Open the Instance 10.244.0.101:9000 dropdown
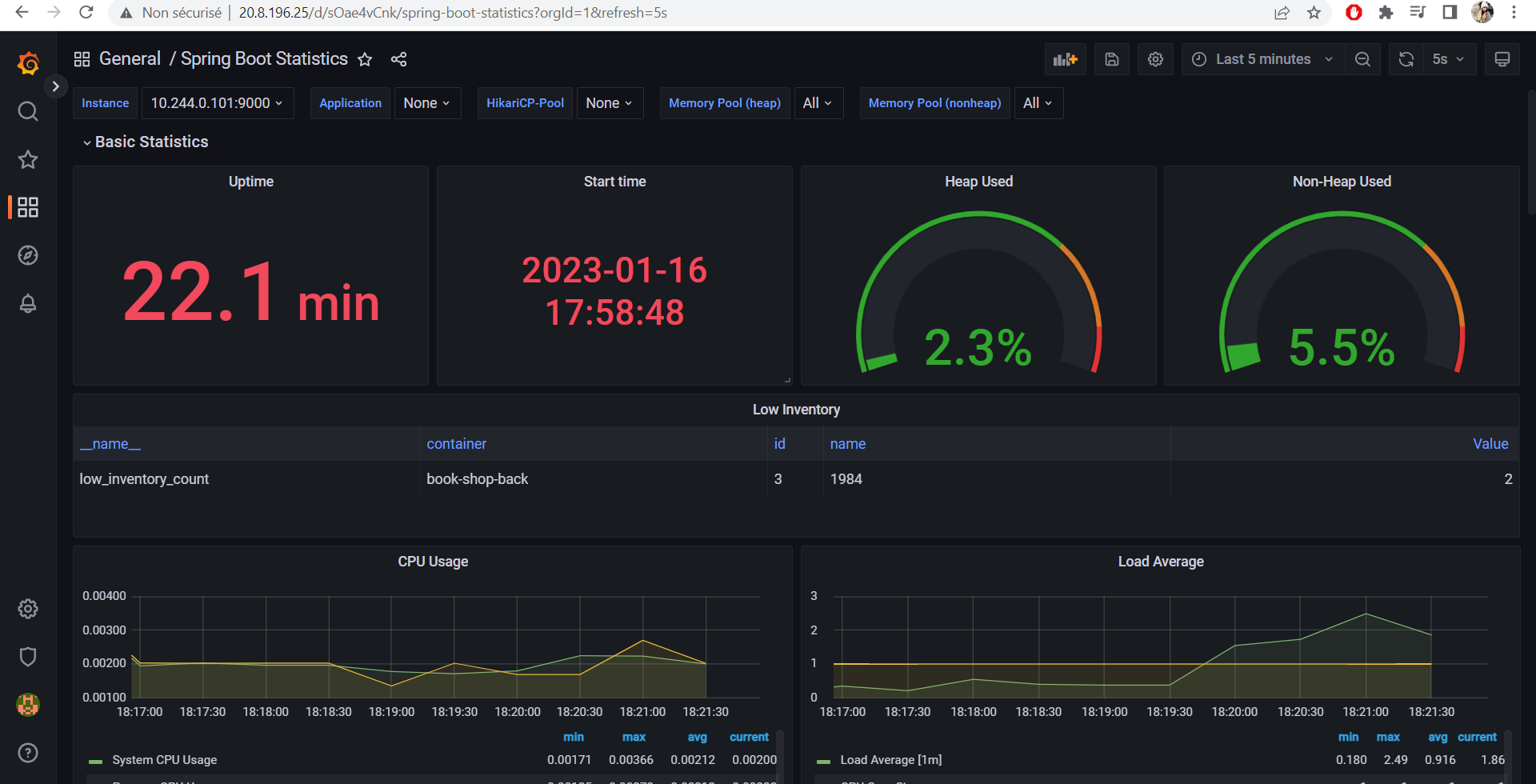This screenshot has width=1536, height=784. (217, 103)
